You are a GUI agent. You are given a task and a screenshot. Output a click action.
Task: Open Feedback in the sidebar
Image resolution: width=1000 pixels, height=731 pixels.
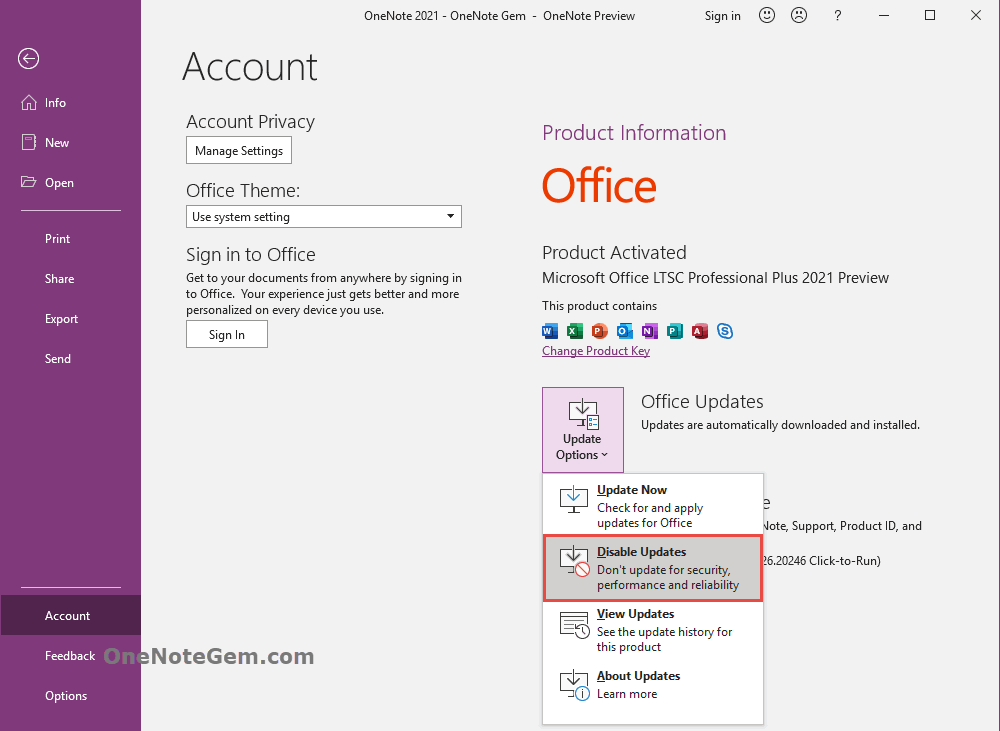tap(70, 656)
